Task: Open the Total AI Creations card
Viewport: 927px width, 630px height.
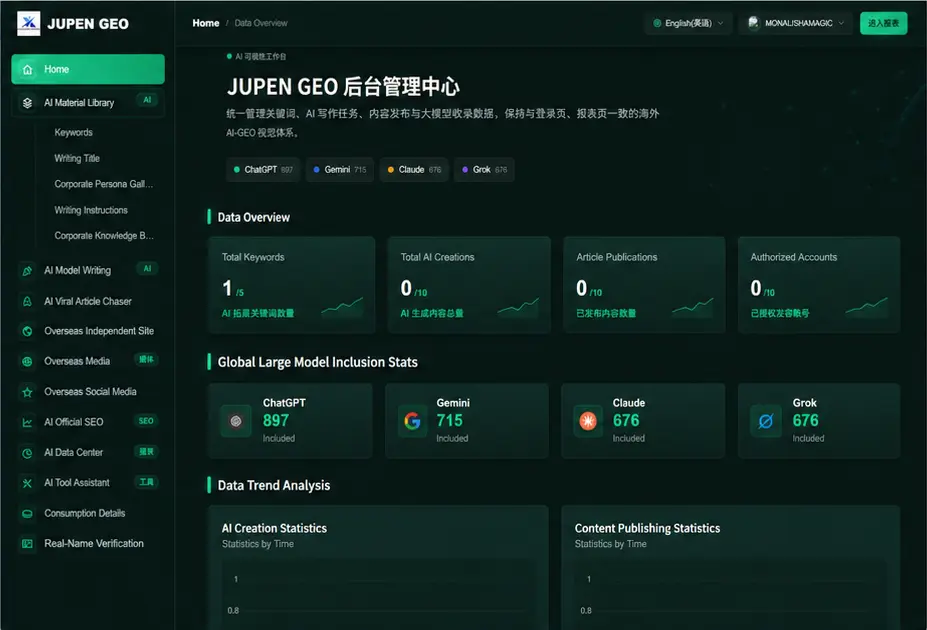Action: pos(469,285)
